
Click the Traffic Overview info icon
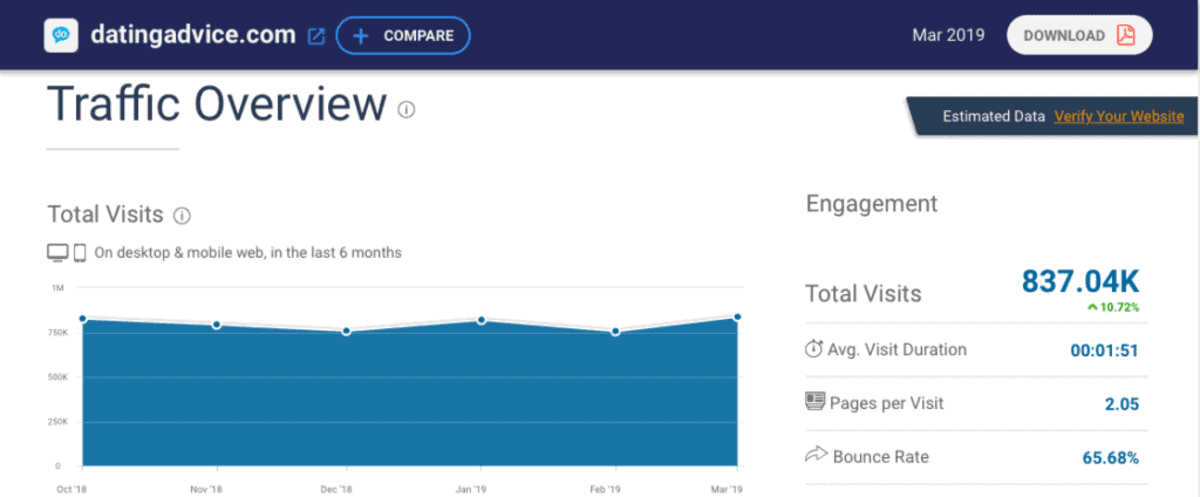[x=406, y=110]
